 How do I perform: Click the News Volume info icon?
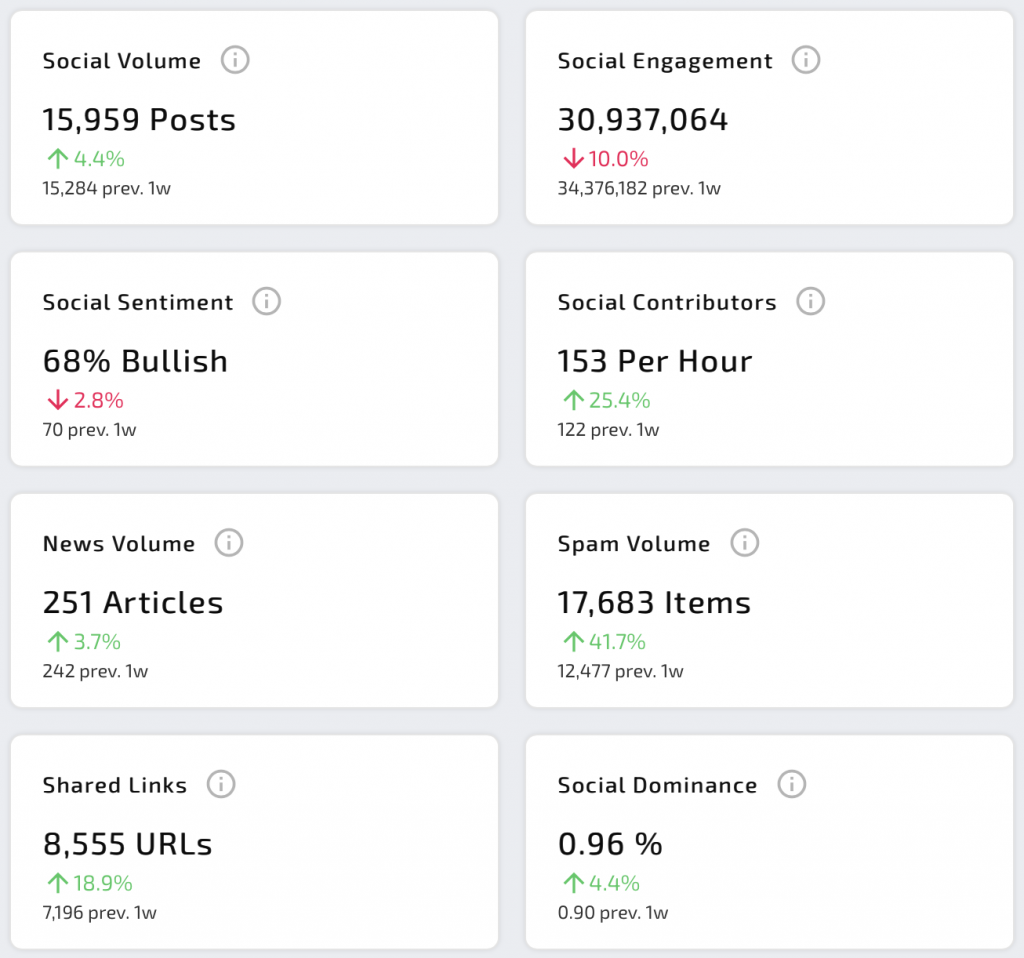coord(229,543)
